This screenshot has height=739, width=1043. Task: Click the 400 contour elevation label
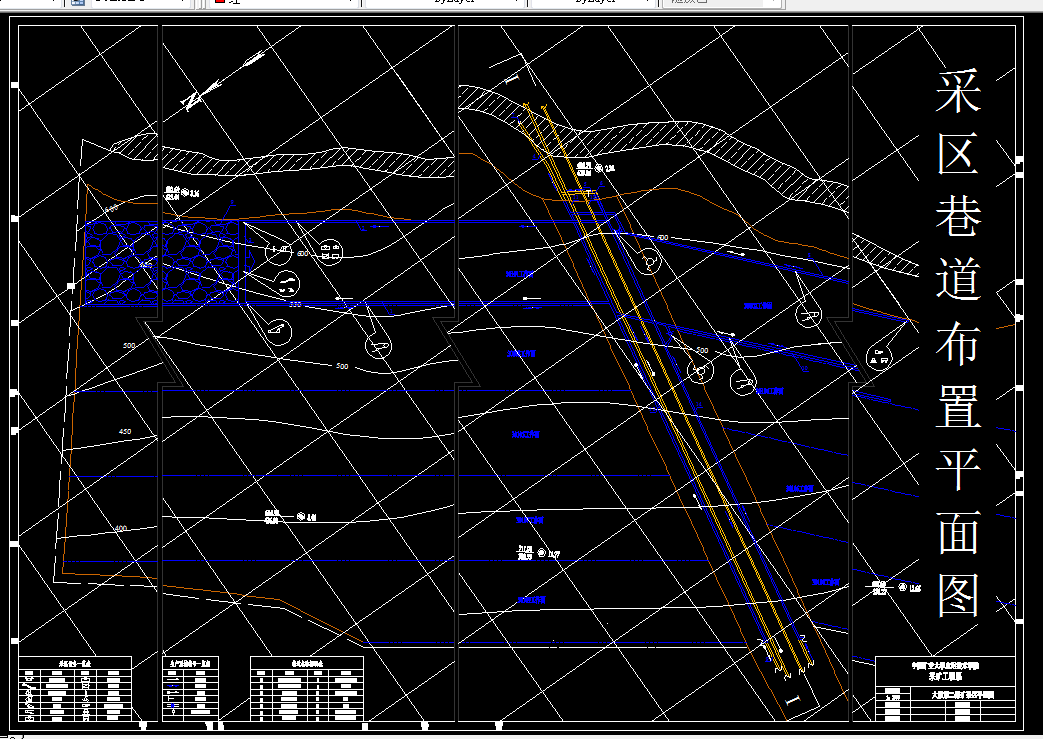tap(120, 528)
